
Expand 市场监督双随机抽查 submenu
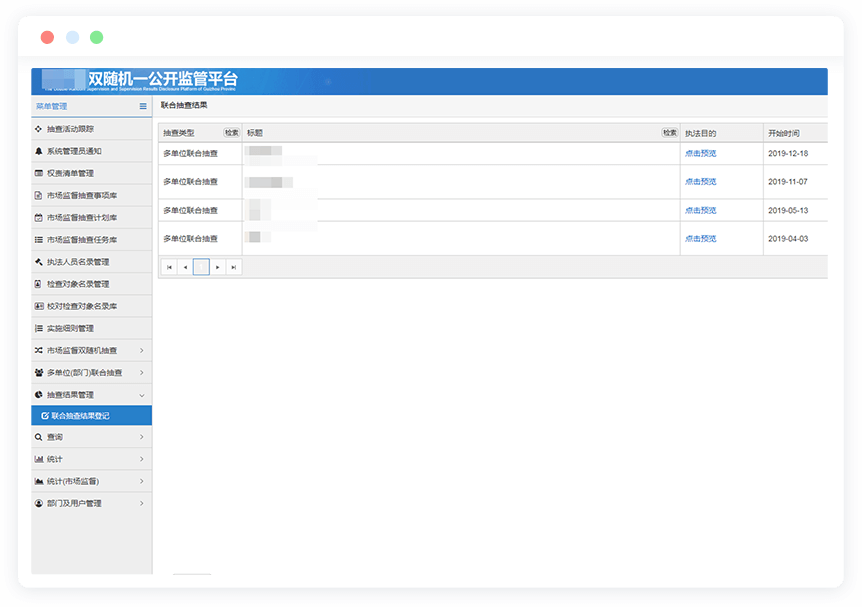(x=141, y=351)
